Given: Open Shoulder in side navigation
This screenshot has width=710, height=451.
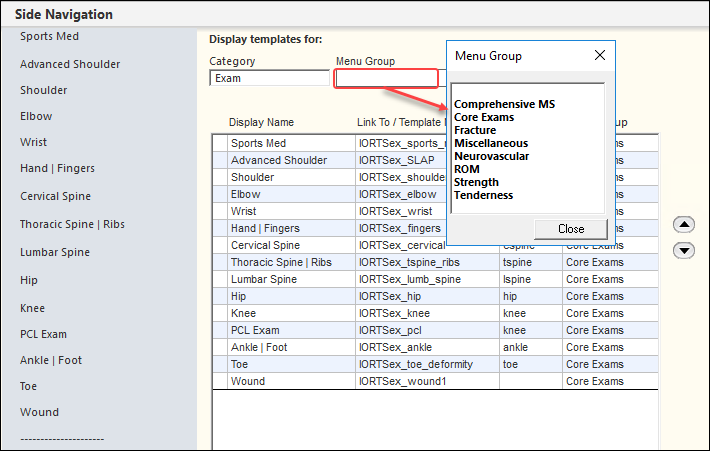Looking at the screenshot, I should point(43,90).
